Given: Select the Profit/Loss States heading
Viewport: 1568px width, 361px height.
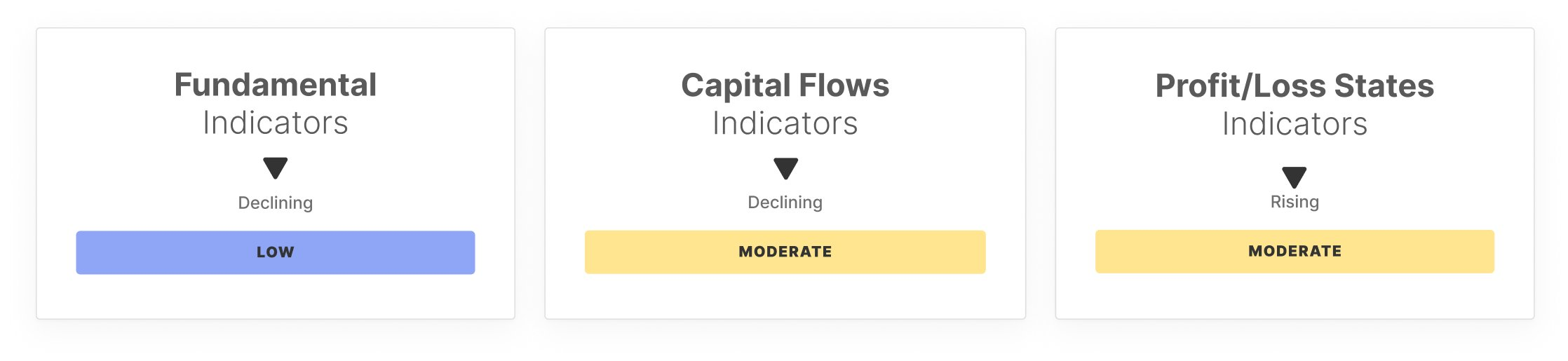Looking at the screenshot, I should point(1295,86).
